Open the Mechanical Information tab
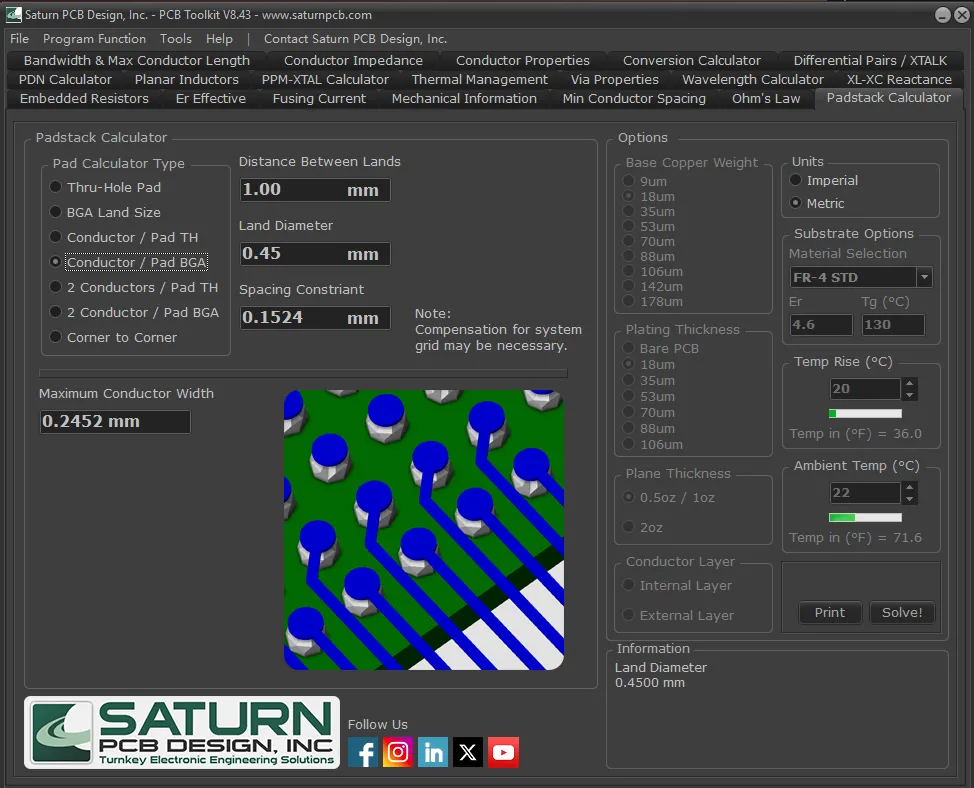The width and height of the screenshot is (974, 788). [x=464, y=99]
